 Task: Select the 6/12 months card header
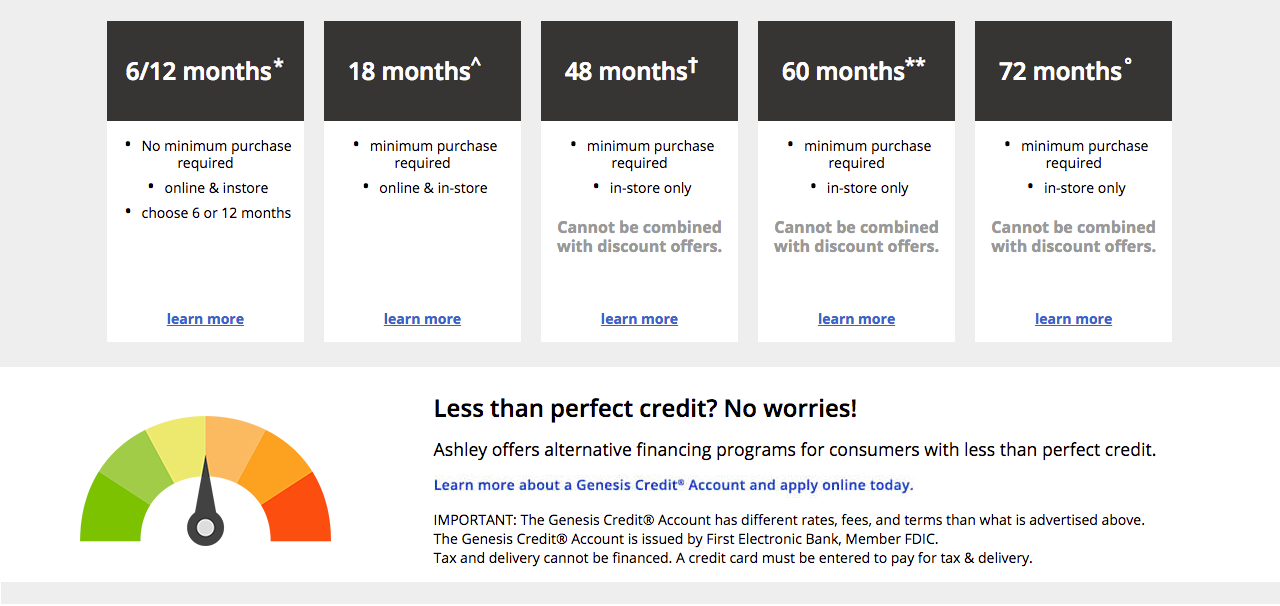point(205,71)
